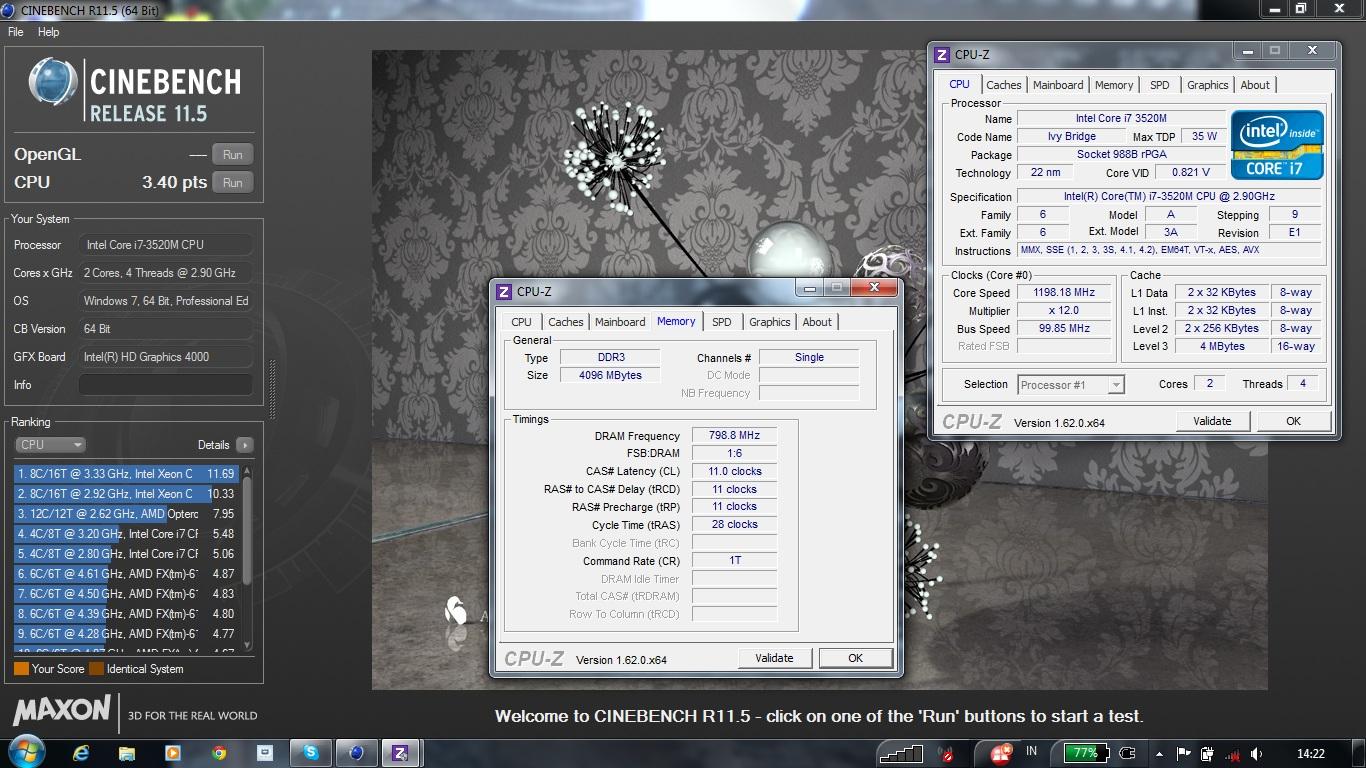This screenshot has width=1366, height=768.
Task: Switch to Mainboard tab in Memory CPU-Z window
Action: pos(620,322)
